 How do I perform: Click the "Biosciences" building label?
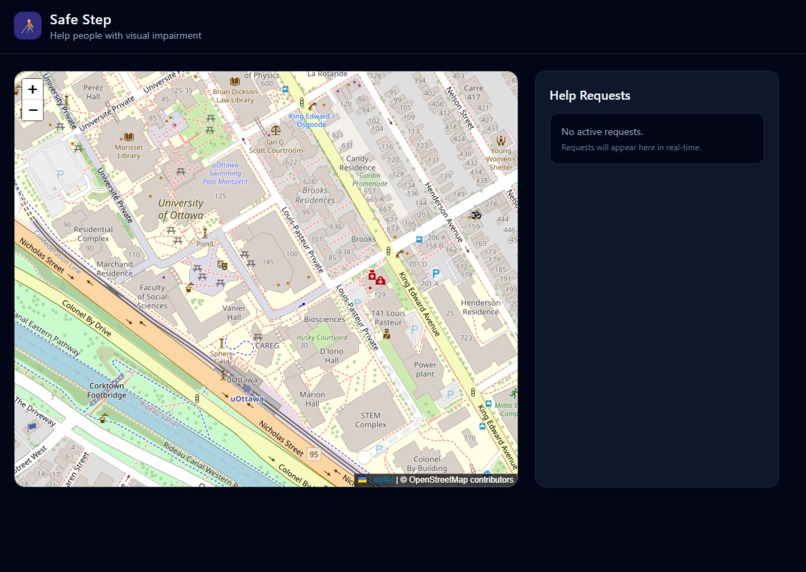point(324,319)
